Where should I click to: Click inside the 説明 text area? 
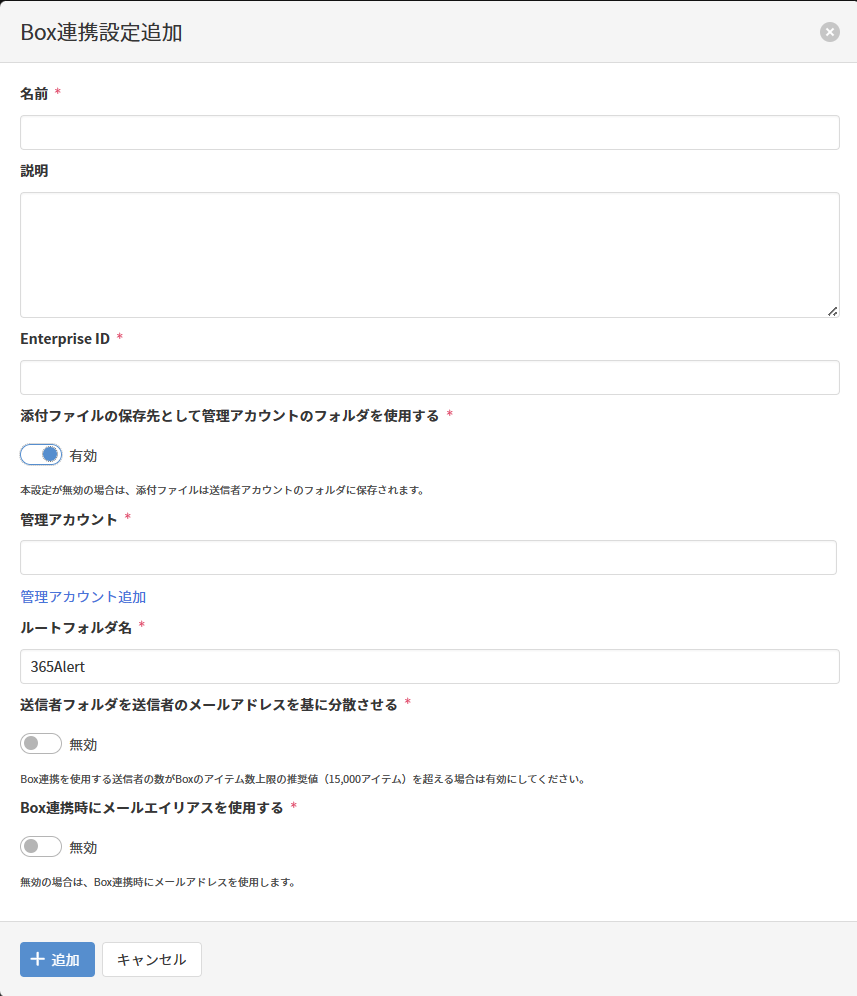429,255
